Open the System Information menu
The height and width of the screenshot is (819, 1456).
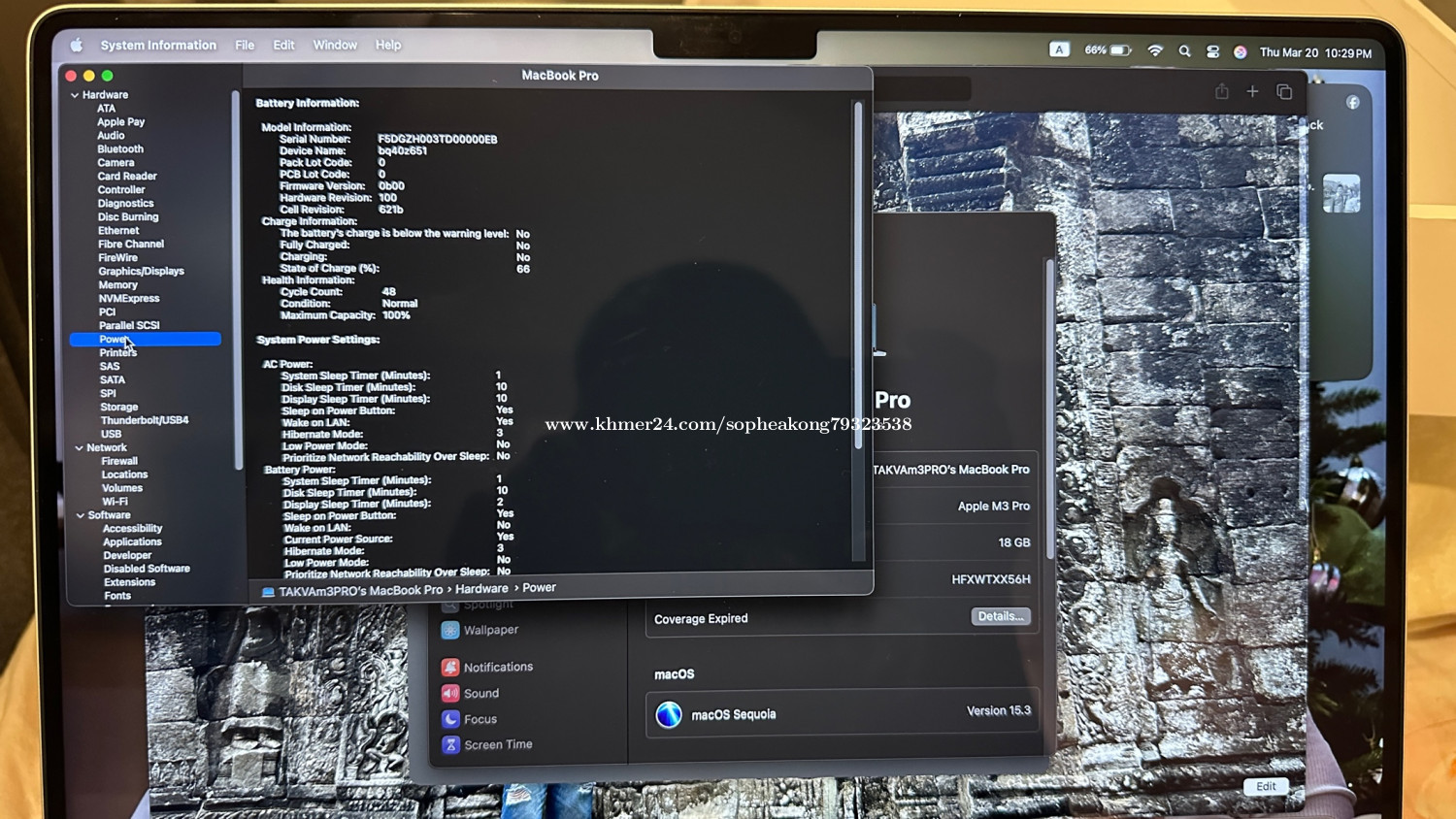tap(158, 45)
